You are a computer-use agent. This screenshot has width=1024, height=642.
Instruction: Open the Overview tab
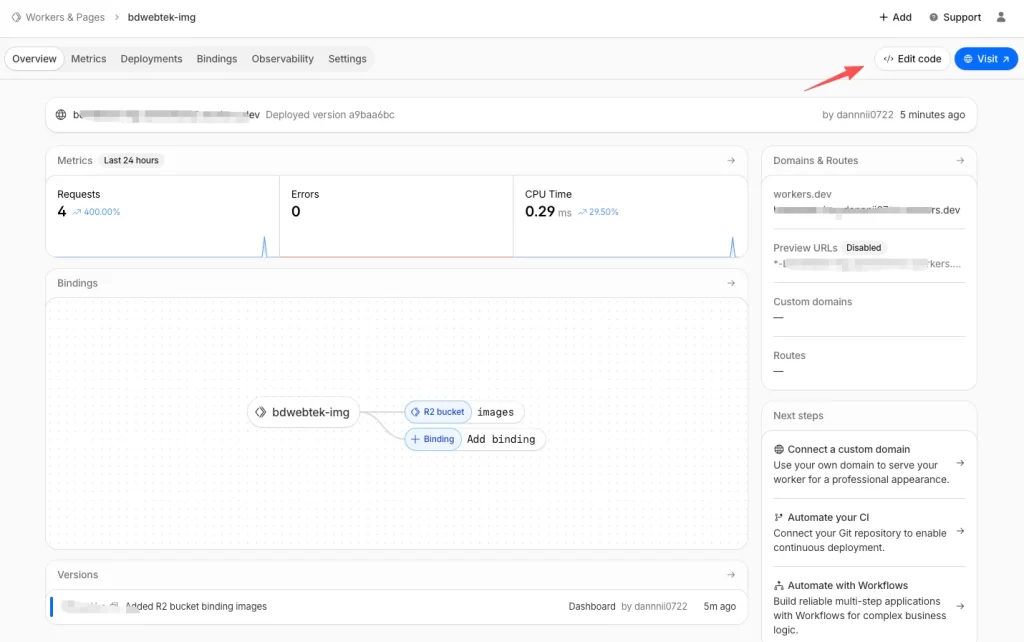click(35, 59)
